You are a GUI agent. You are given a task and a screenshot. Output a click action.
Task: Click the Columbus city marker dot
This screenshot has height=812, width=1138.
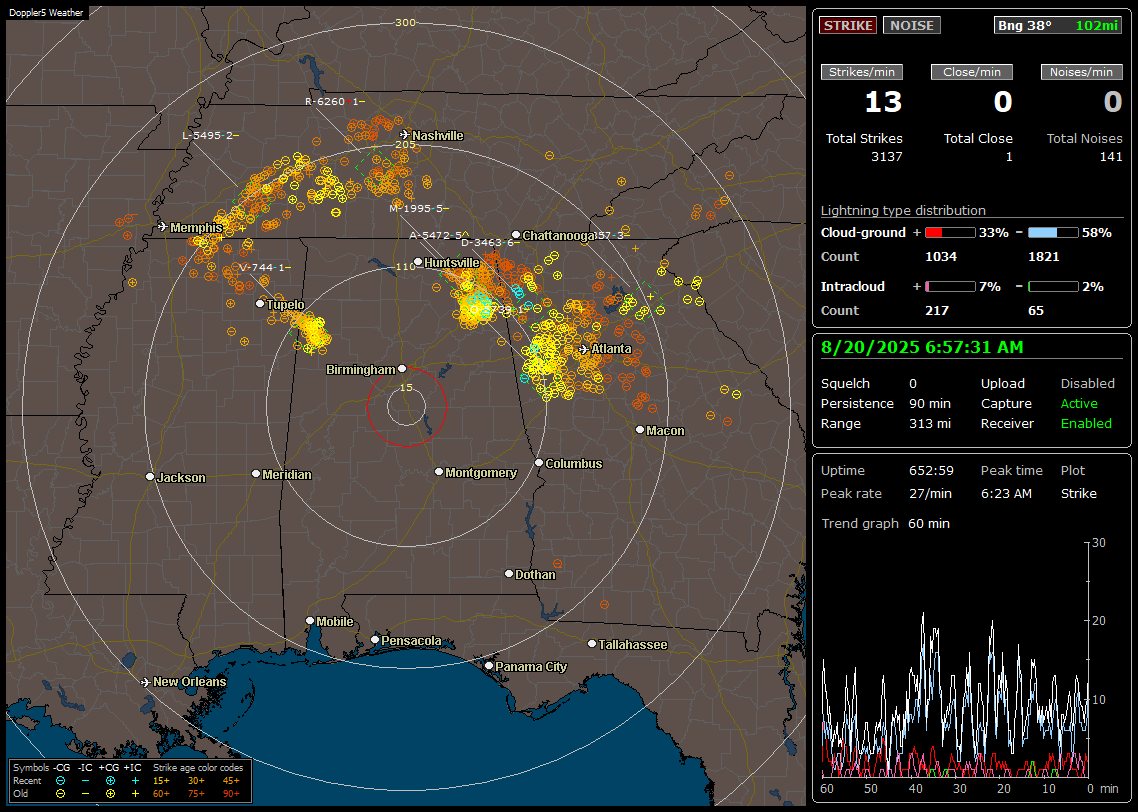pos(539,462)
